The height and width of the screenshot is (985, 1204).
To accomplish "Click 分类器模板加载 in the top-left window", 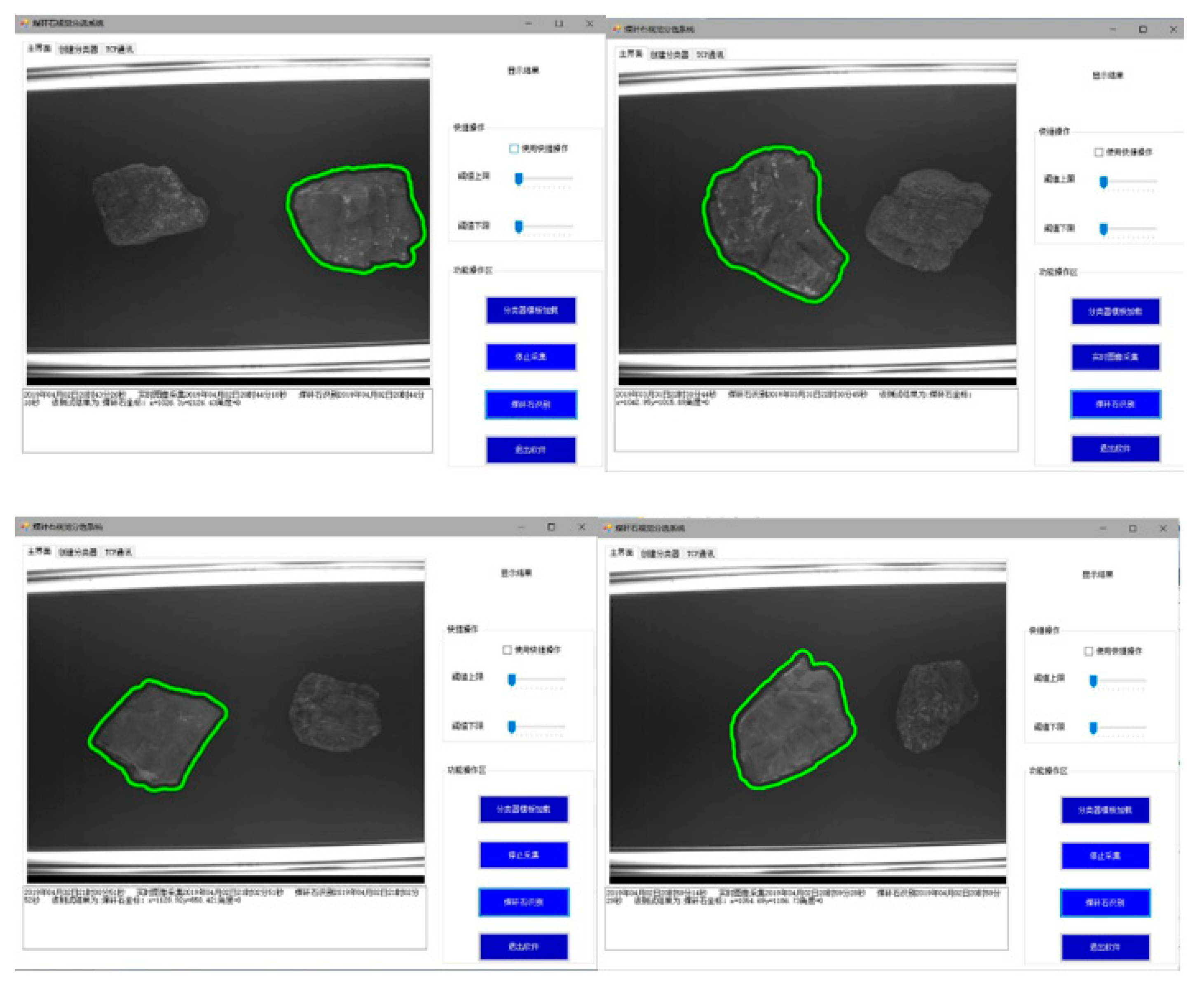I will click(531, 310).
